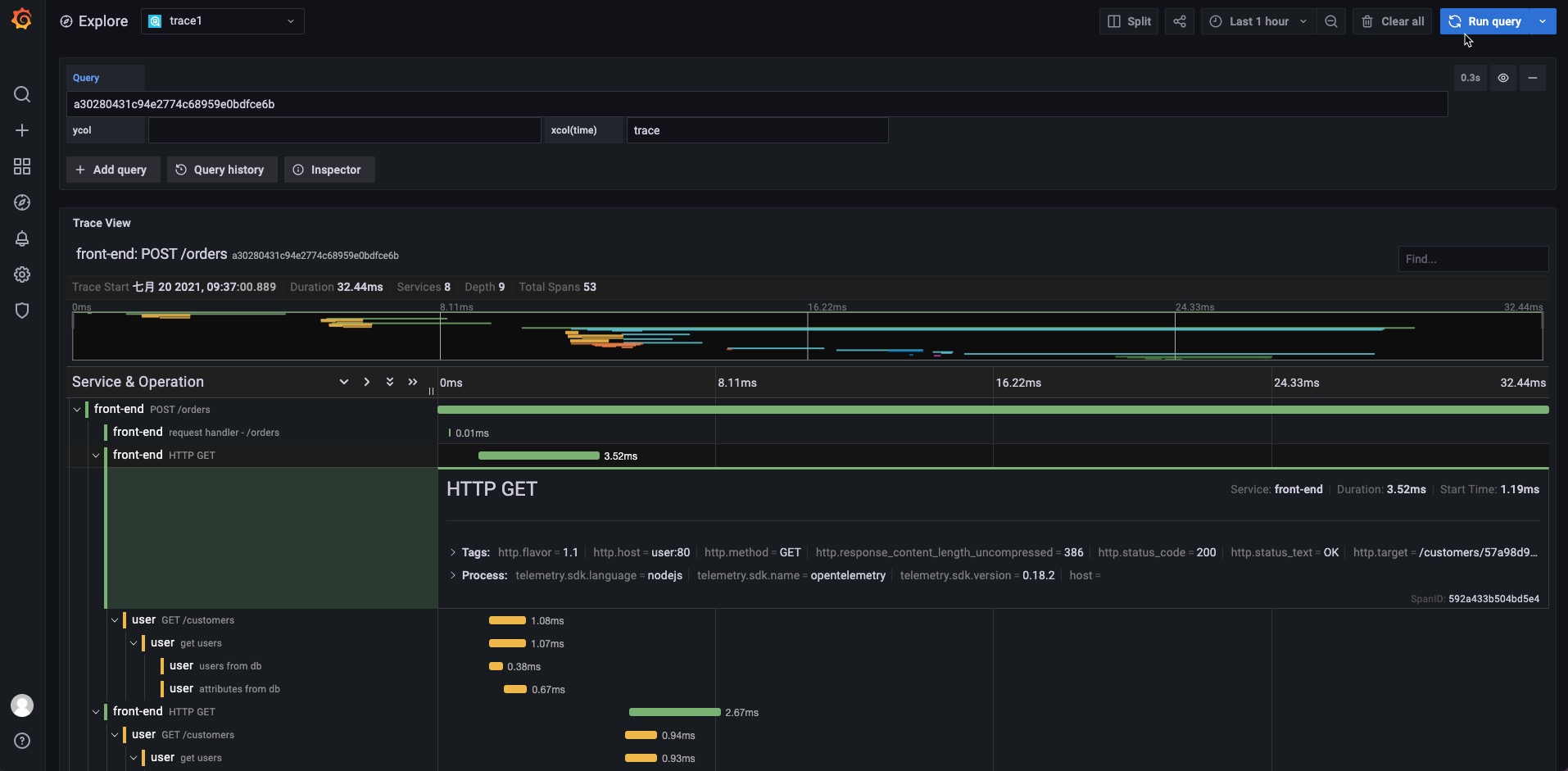Collapse the first front-end HTTP GET span
Viewport: 1568px width, 771px height.
pyautogui.click(x=96, y=455)
